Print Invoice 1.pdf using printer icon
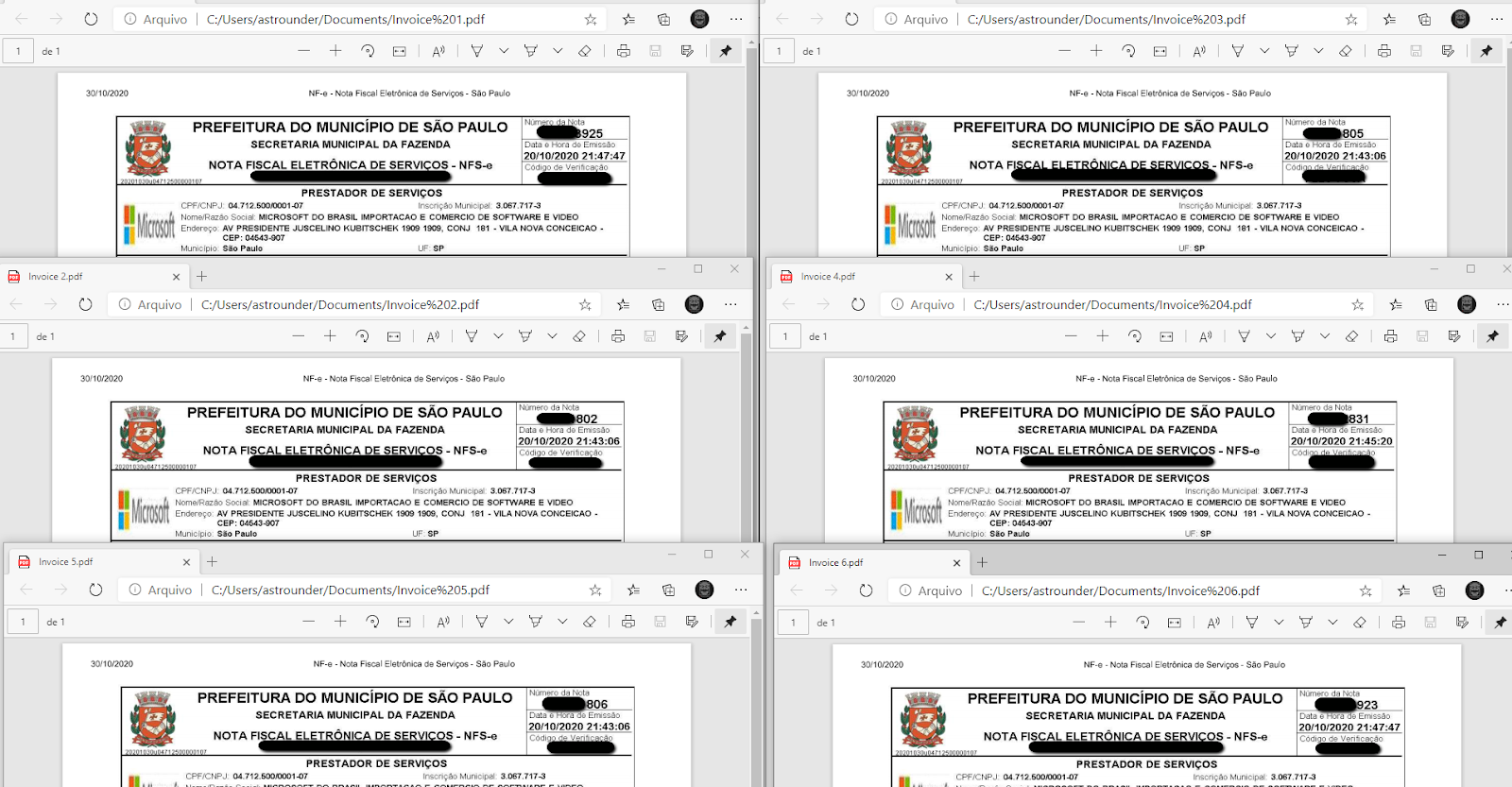Viewport: 1512px width, 787px height. (624, 51)
